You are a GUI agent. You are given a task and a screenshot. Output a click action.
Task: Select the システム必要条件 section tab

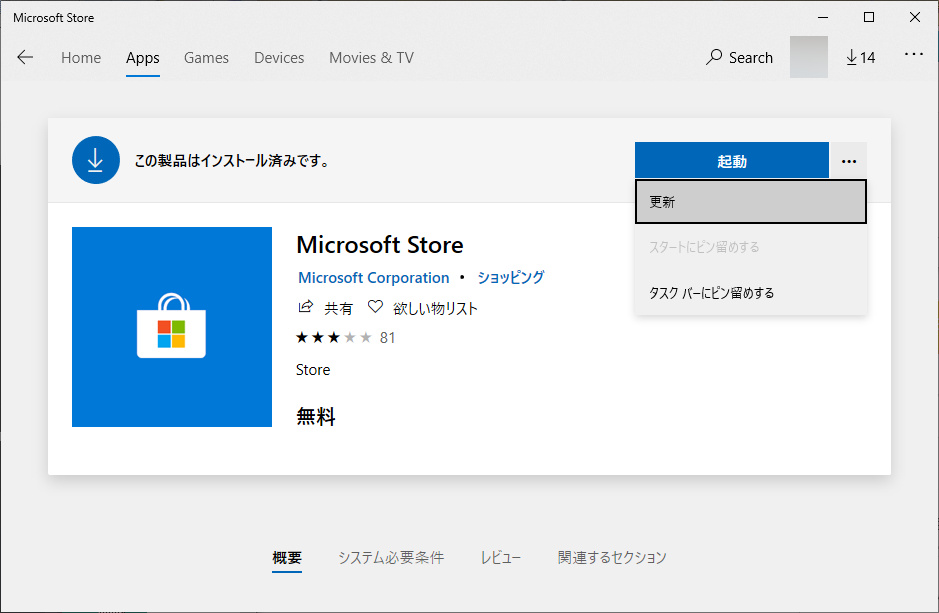391,558
